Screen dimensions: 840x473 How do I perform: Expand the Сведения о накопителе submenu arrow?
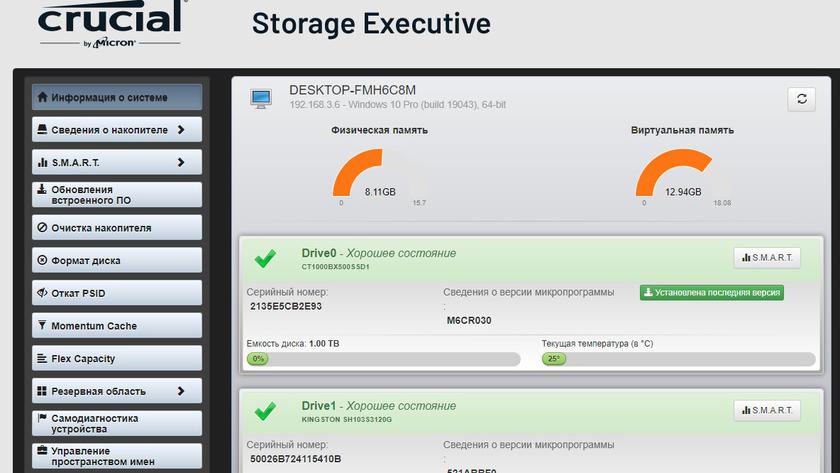click(181, 129)
